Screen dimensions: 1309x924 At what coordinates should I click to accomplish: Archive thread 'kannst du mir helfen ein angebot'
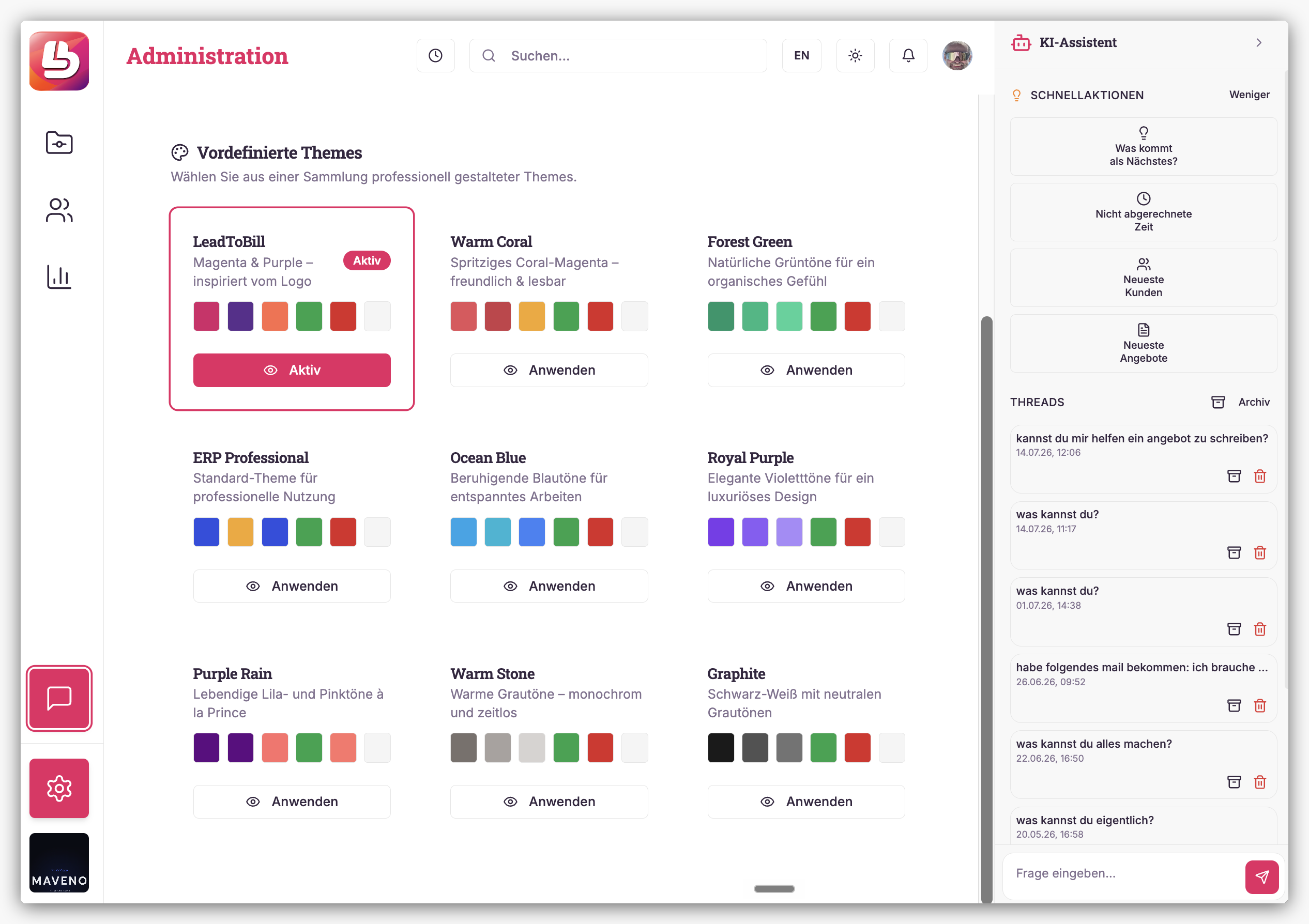tap(1234, 476)
